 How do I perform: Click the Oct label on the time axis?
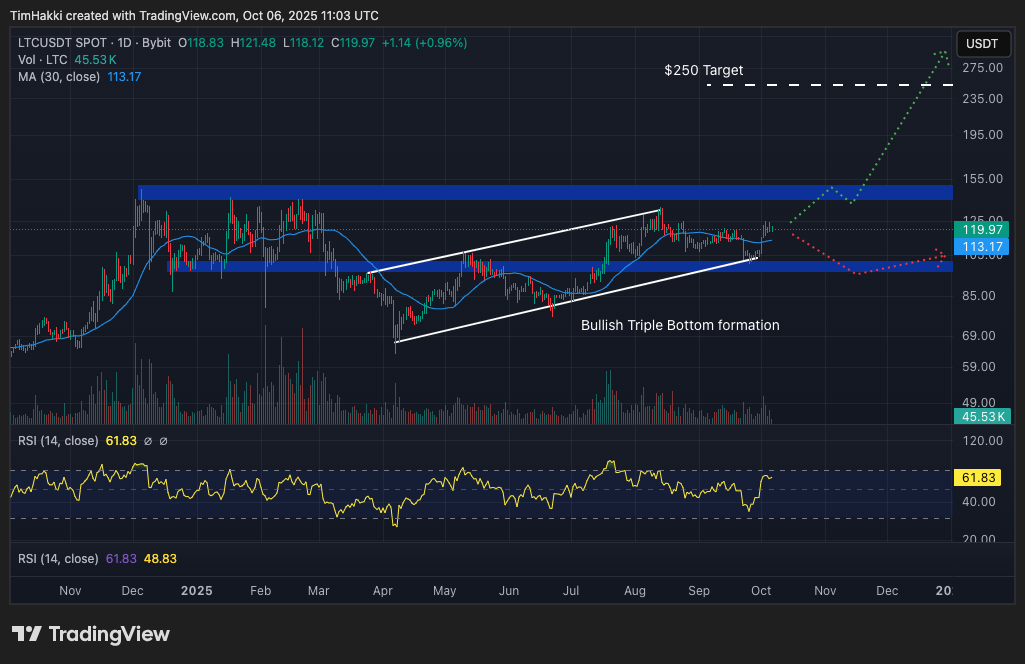(761, 591)
